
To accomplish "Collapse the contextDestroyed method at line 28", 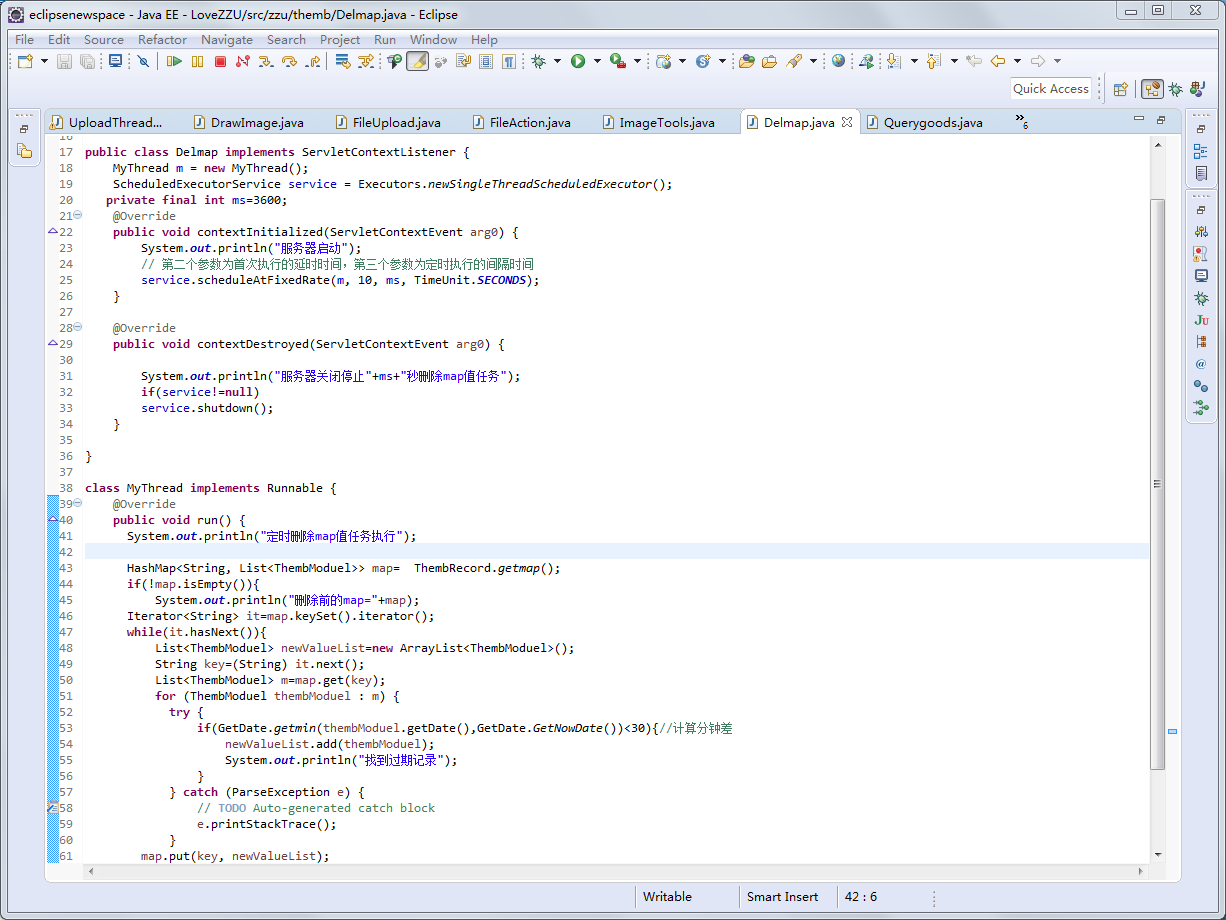I will pyautogui.click(x=78, y=328).
